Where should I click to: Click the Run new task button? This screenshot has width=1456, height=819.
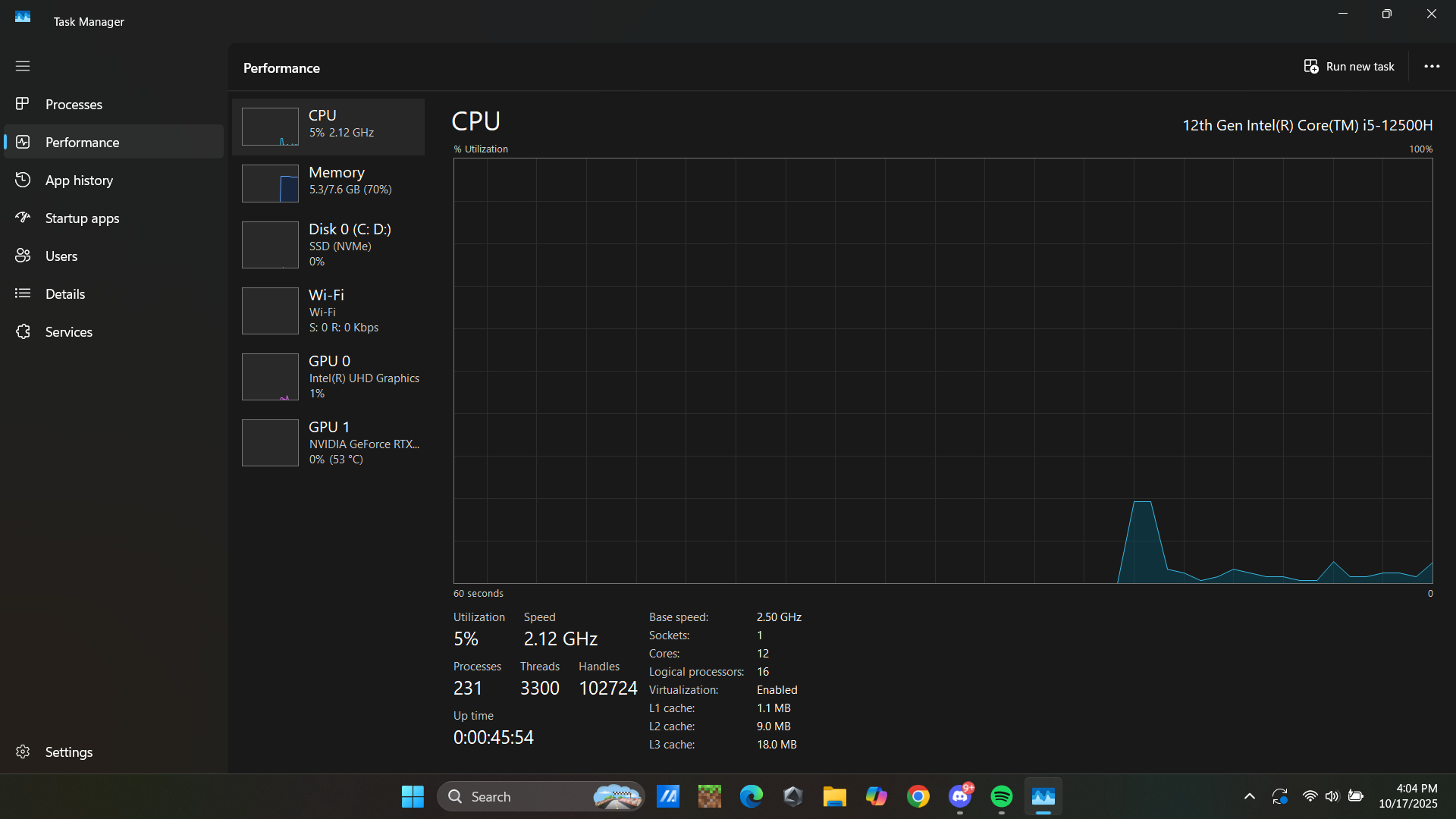click(x=1349, y=67)
